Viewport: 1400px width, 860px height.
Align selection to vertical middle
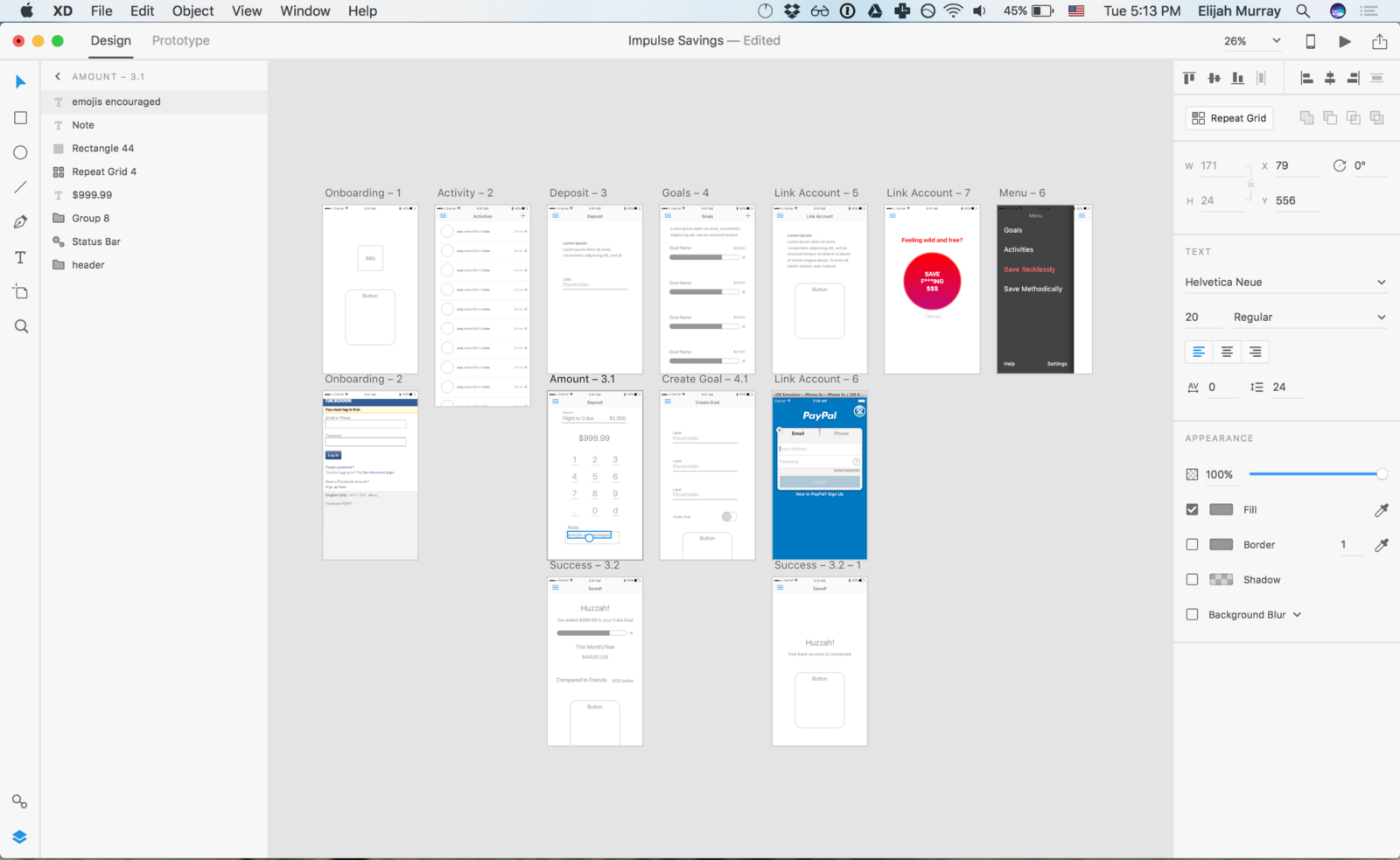[1214, 78]
